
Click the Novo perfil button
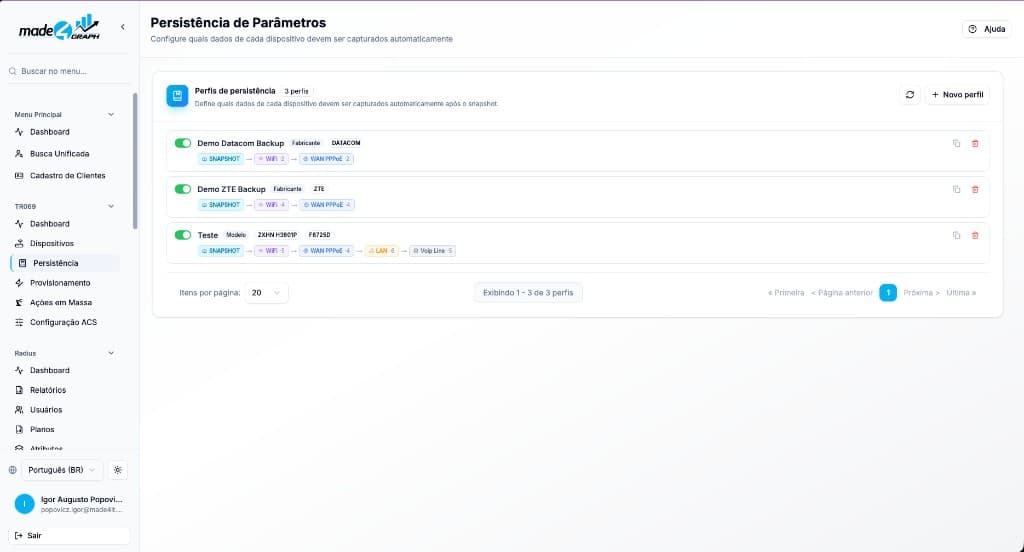click(957, 95)
